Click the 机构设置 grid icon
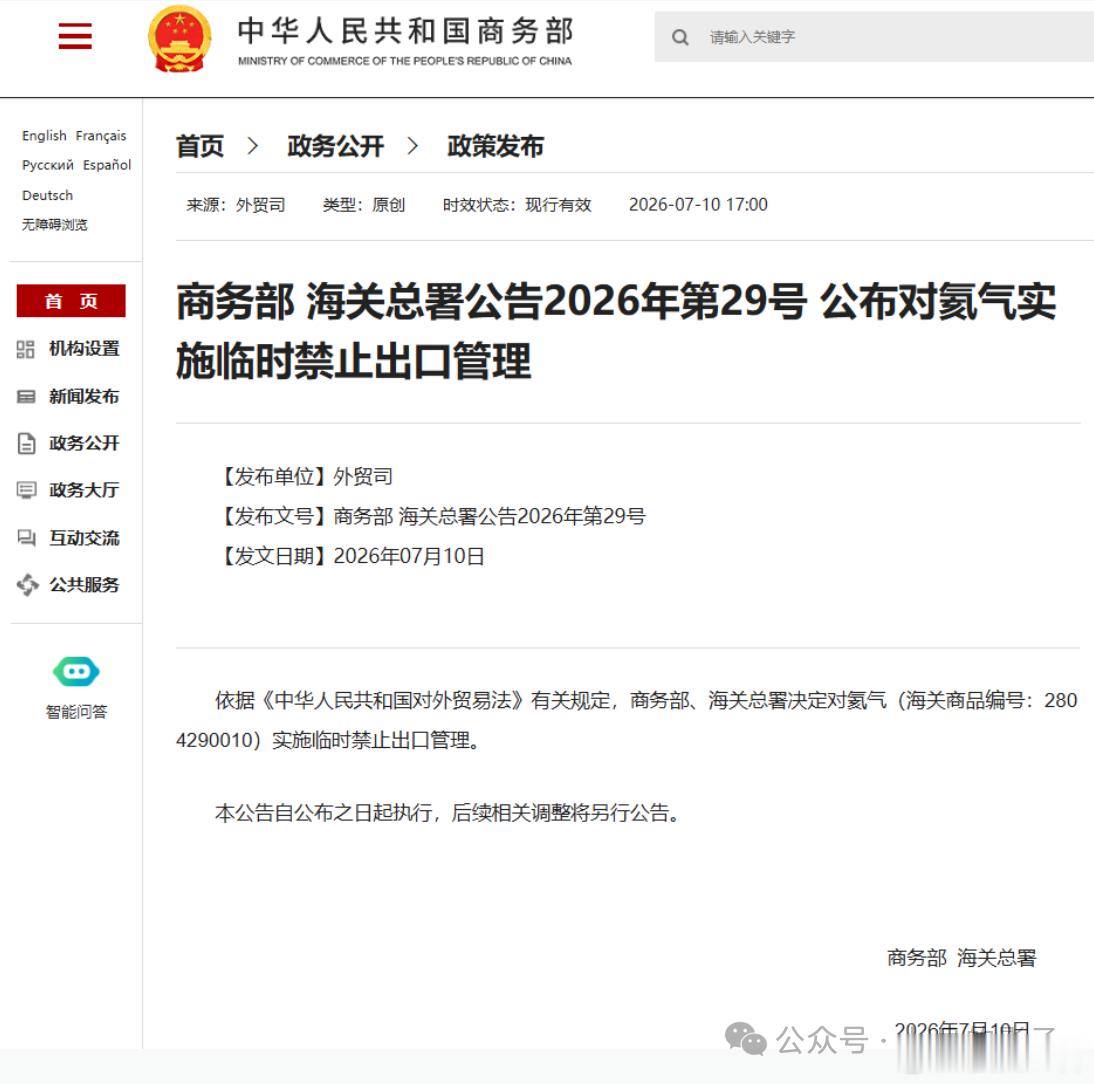Viewport: 1094px width, 1084px height. pos(26,349)
